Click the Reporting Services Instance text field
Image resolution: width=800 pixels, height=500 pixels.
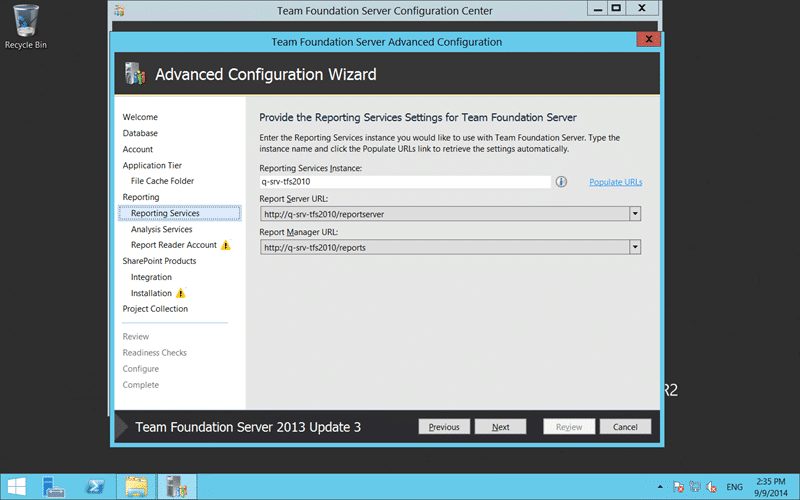[405, 182]
